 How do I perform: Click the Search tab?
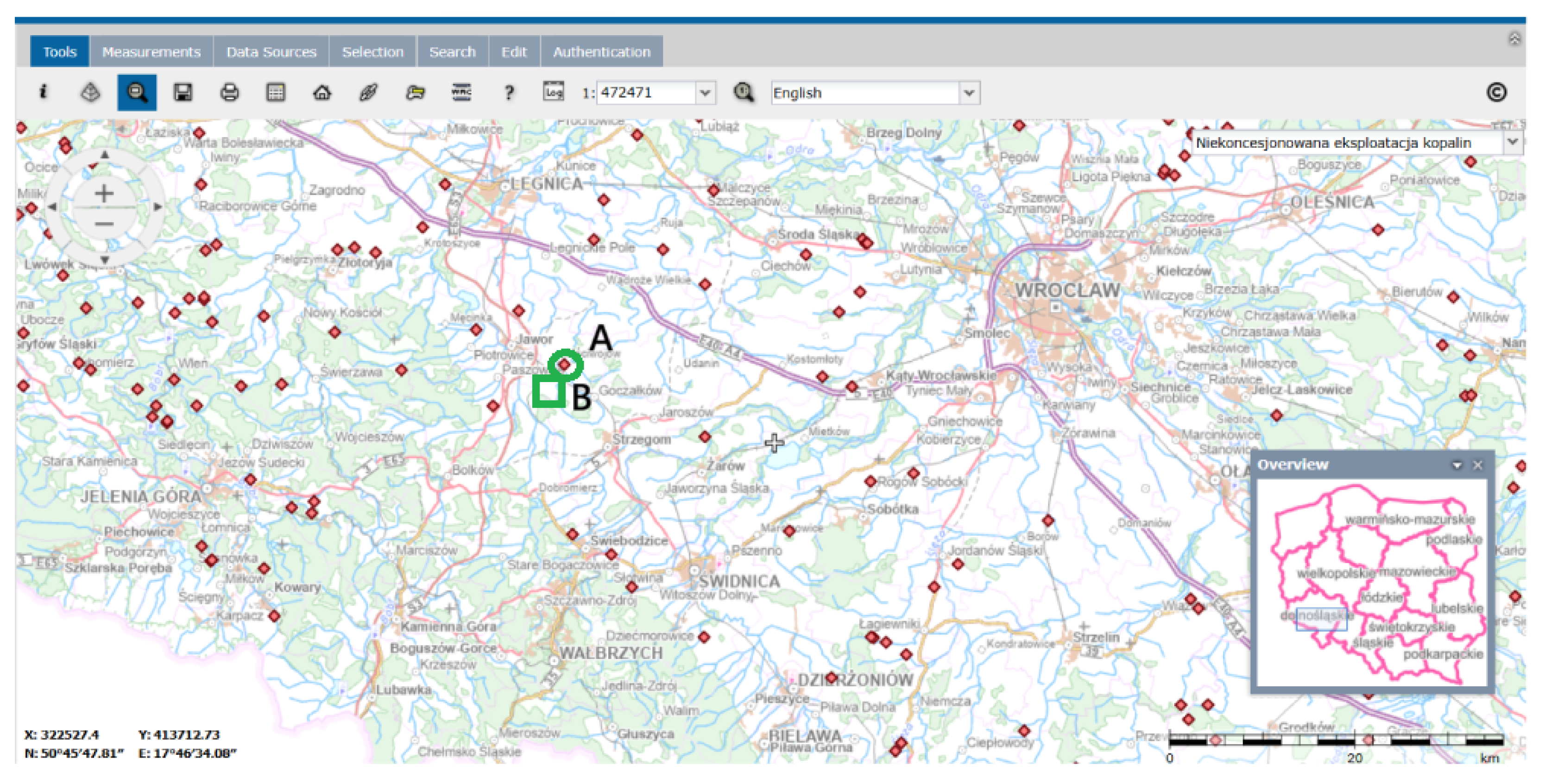452,51
